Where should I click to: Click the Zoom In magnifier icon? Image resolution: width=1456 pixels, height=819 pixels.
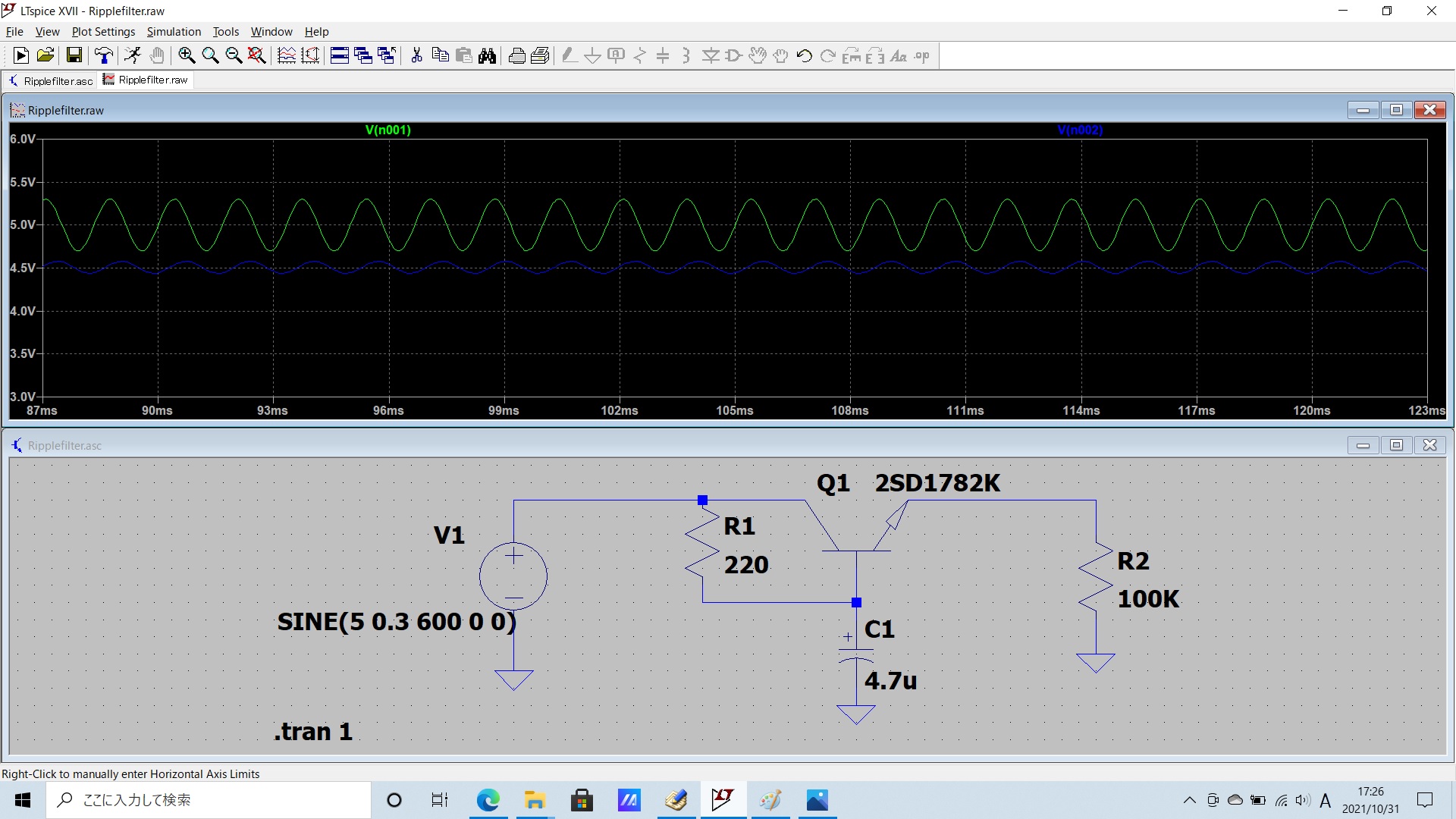coord(187,55)
